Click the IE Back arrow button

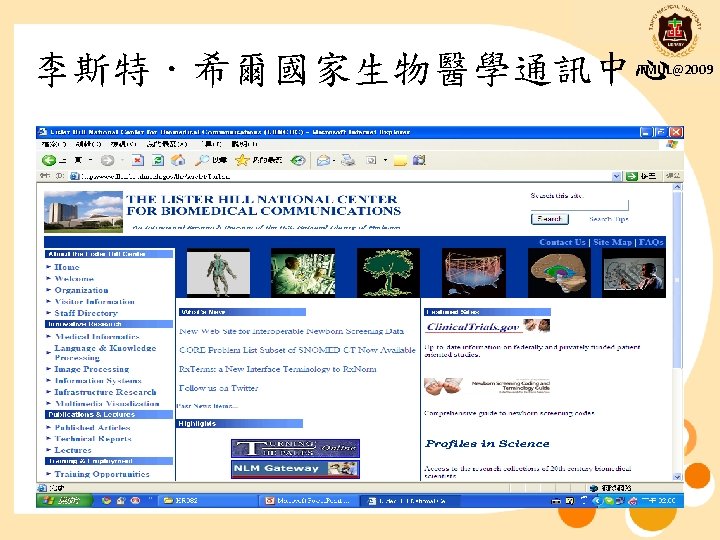(x=49, y=160)
